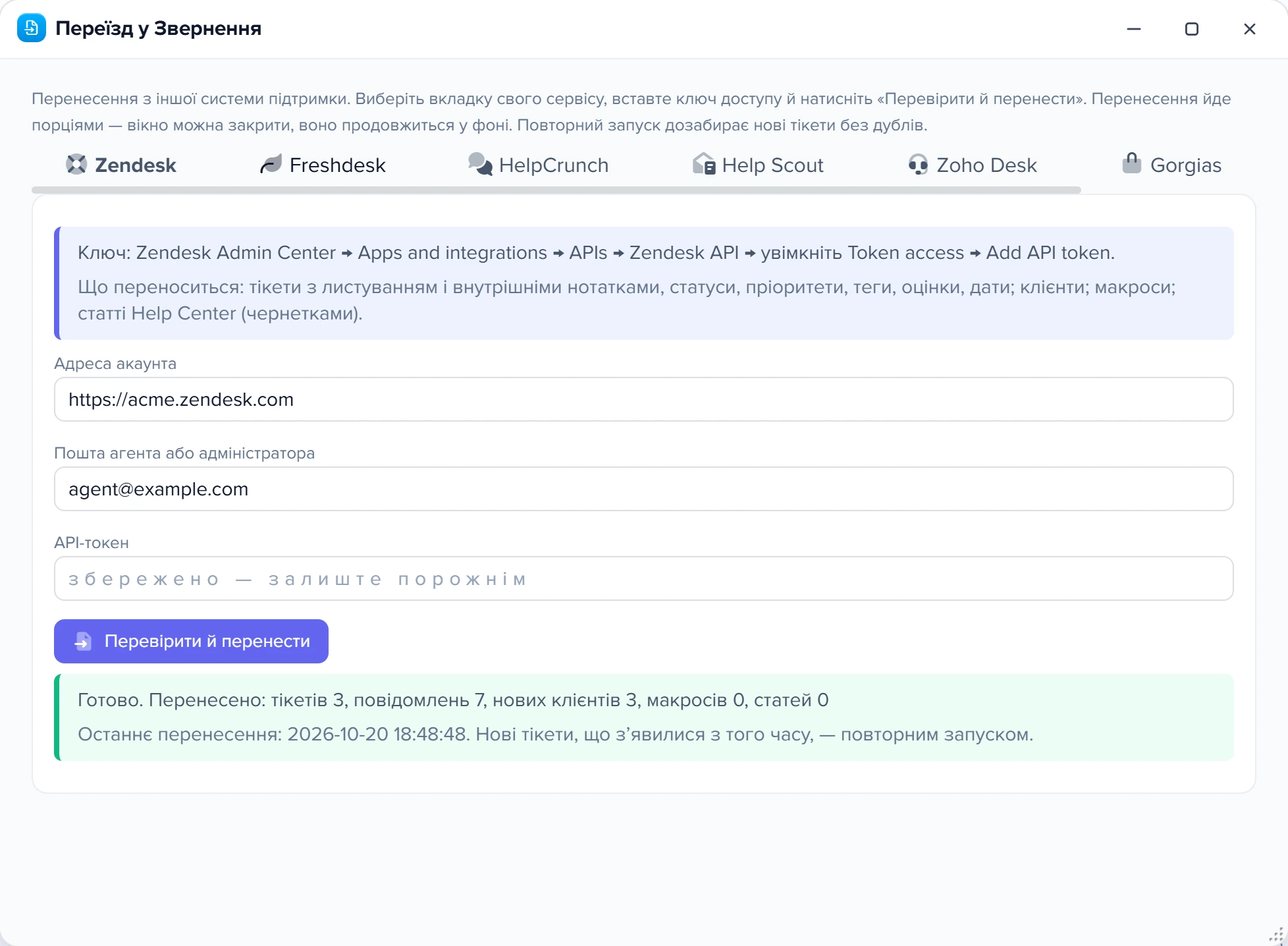Click the Help Scout mailbox icon
The height and width of the screenshot is (946, 1288).
(704, 165)
